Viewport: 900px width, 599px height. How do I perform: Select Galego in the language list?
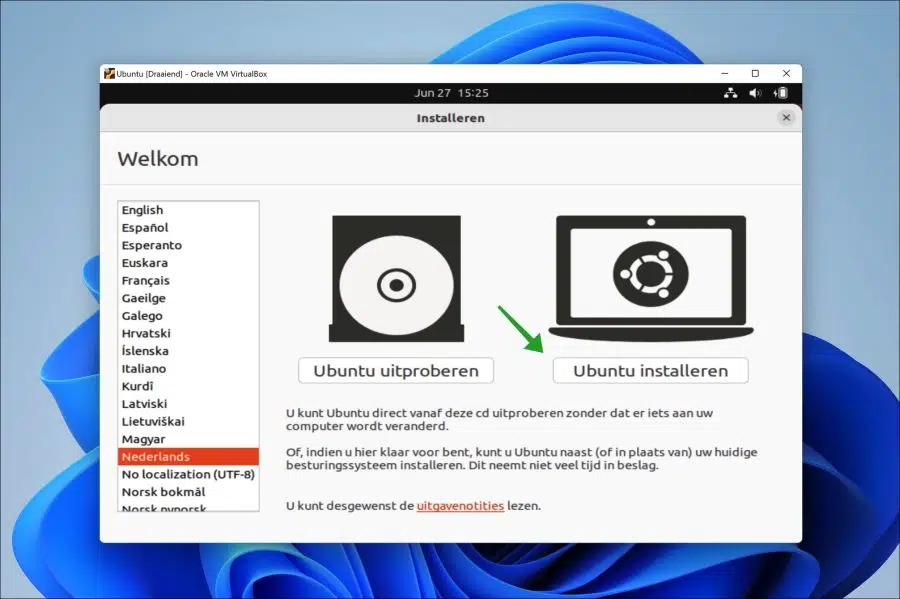pos(188,316)
